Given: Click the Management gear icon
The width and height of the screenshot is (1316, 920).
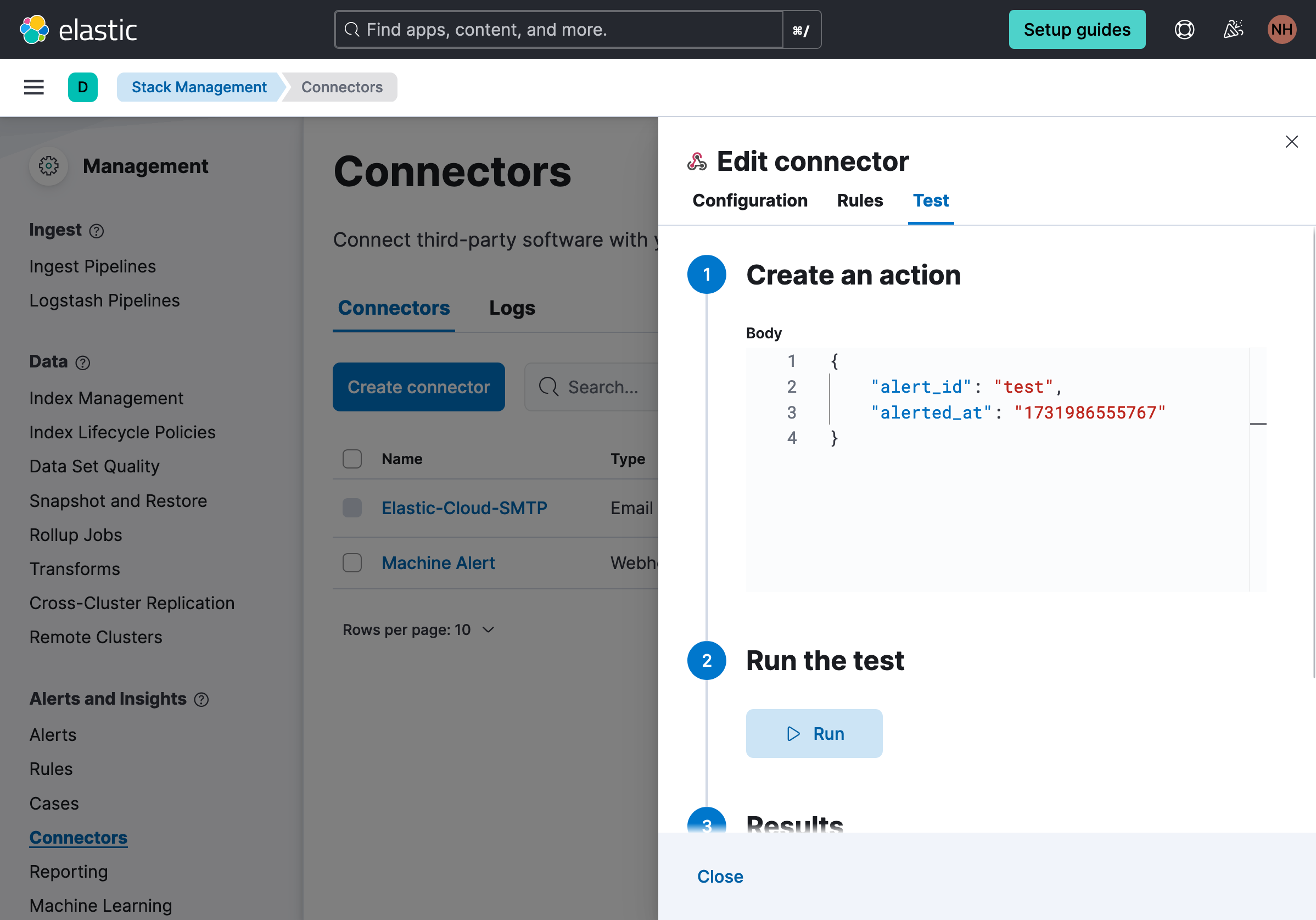Looking at the screenshot, I should 49,166.
